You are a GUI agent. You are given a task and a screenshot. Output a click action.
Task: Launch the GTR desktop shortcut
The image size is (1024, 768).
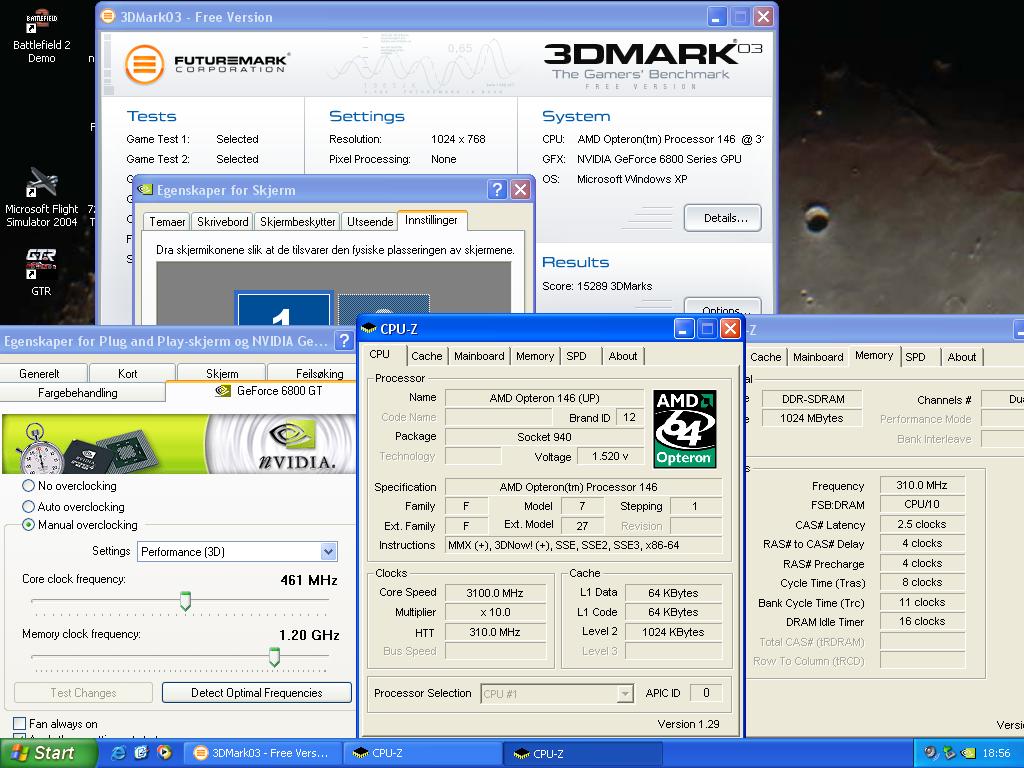tap(41, 272)
